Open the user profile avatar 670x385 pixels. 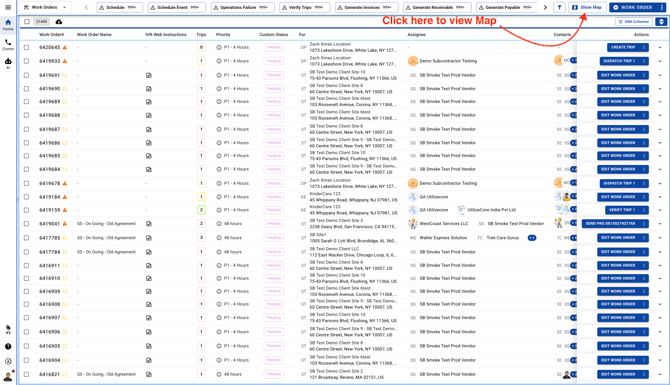8,376
